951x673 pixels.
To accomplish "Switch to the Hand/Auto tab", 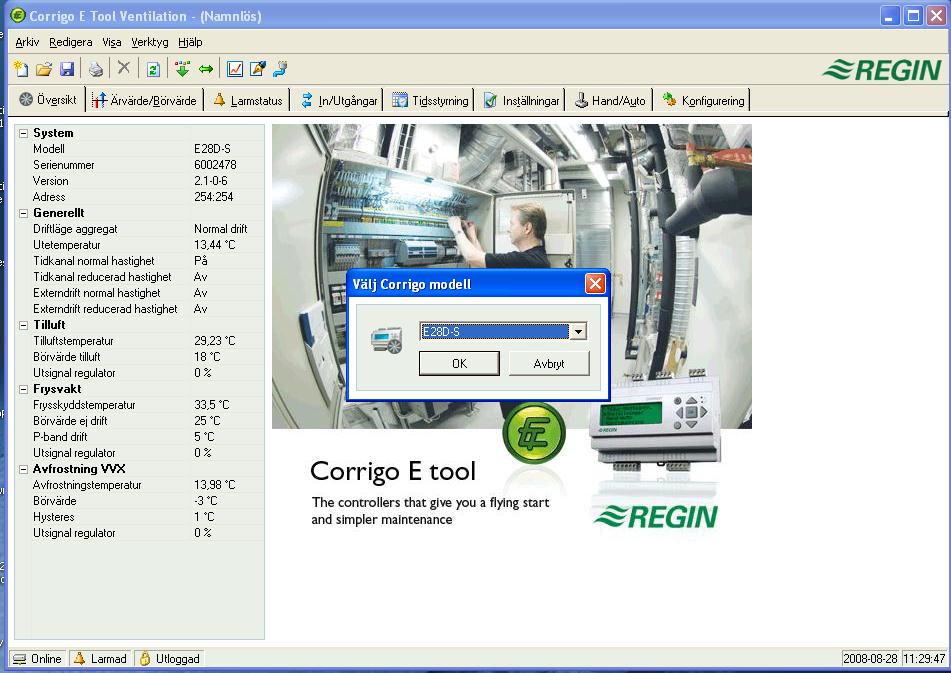I will [610, 100].
